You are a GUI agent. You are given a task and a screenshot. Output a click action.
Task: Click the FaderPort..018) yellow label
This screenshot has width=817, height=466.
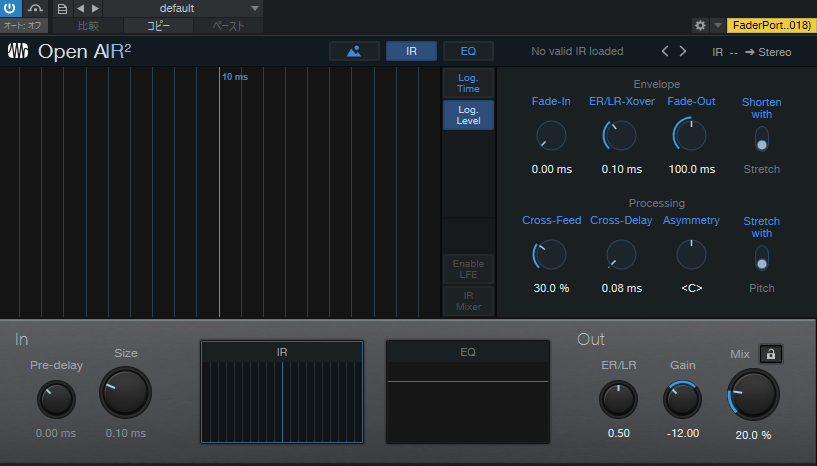click(771, 25)
